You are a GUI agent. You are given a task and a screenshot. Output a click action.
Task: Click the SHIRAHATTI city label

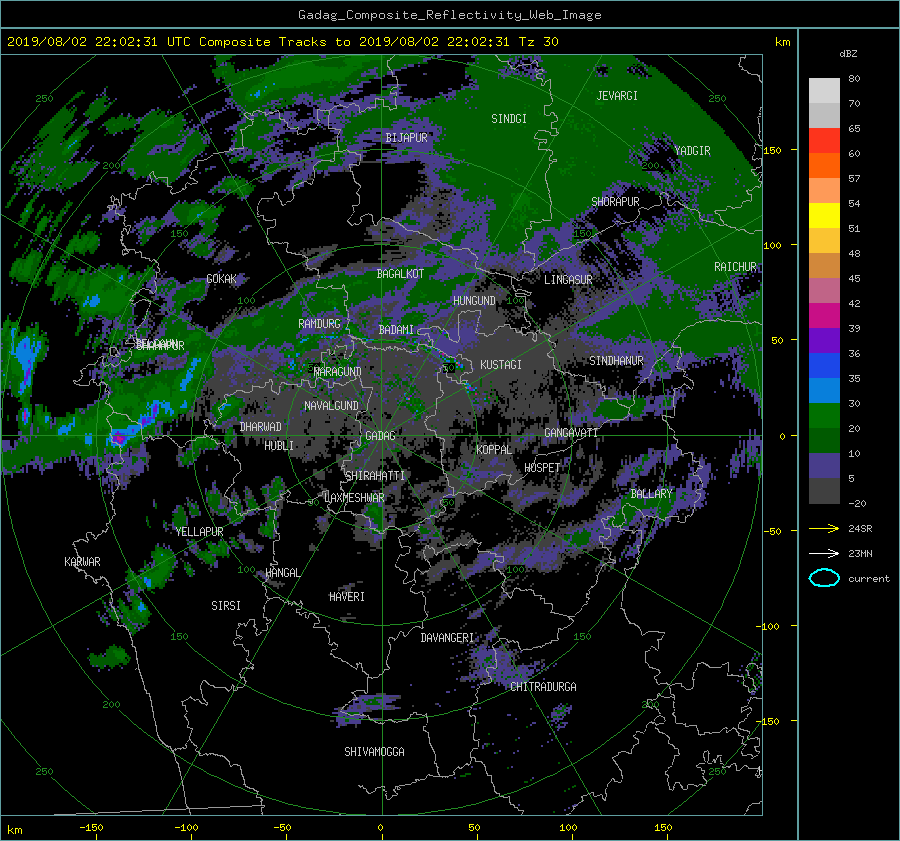375,476
